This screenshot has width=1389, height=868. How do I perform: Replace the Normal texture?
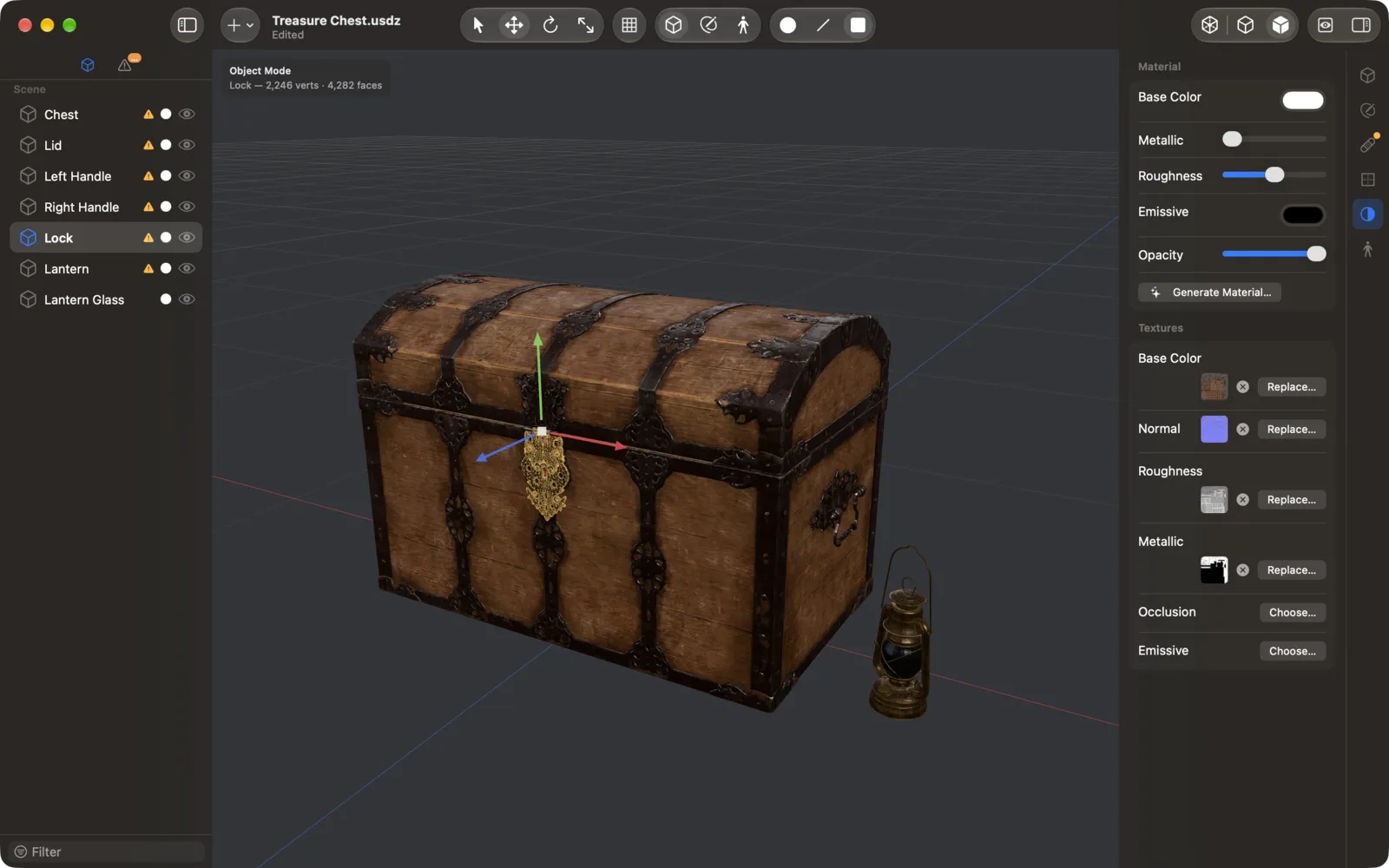(1292, 430)
